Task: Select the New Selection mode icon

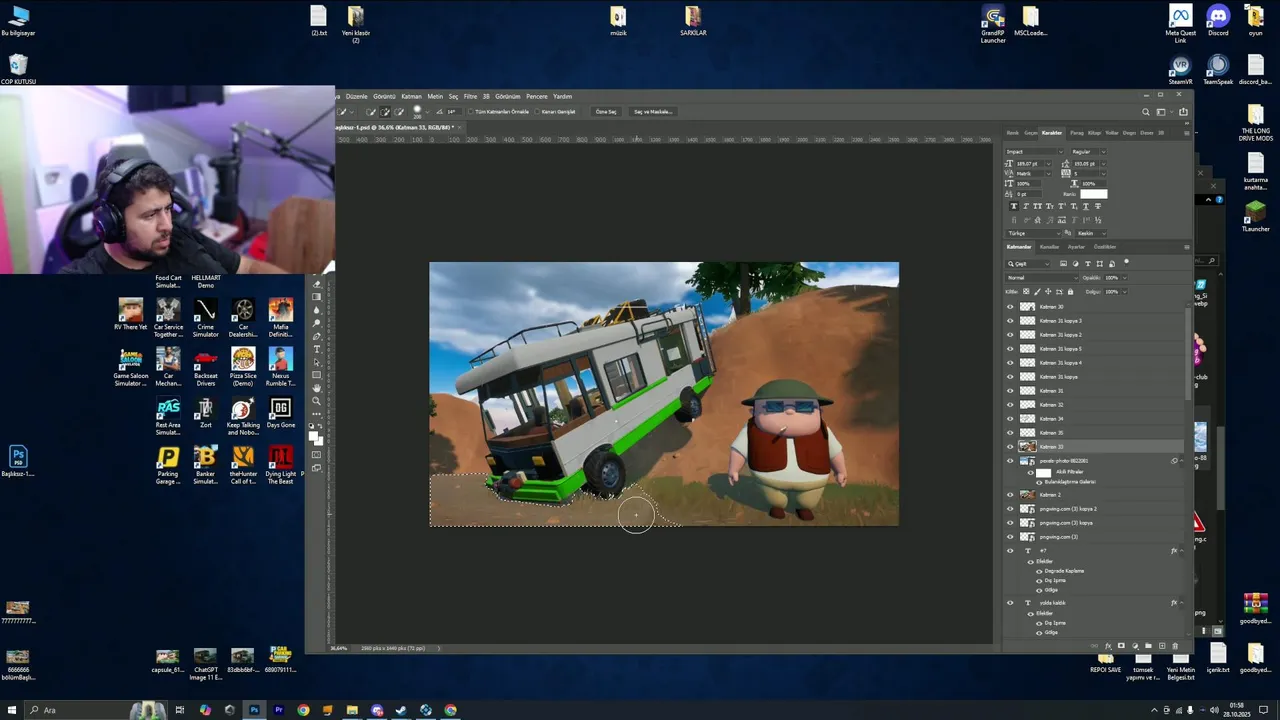Action: [370, 112]
